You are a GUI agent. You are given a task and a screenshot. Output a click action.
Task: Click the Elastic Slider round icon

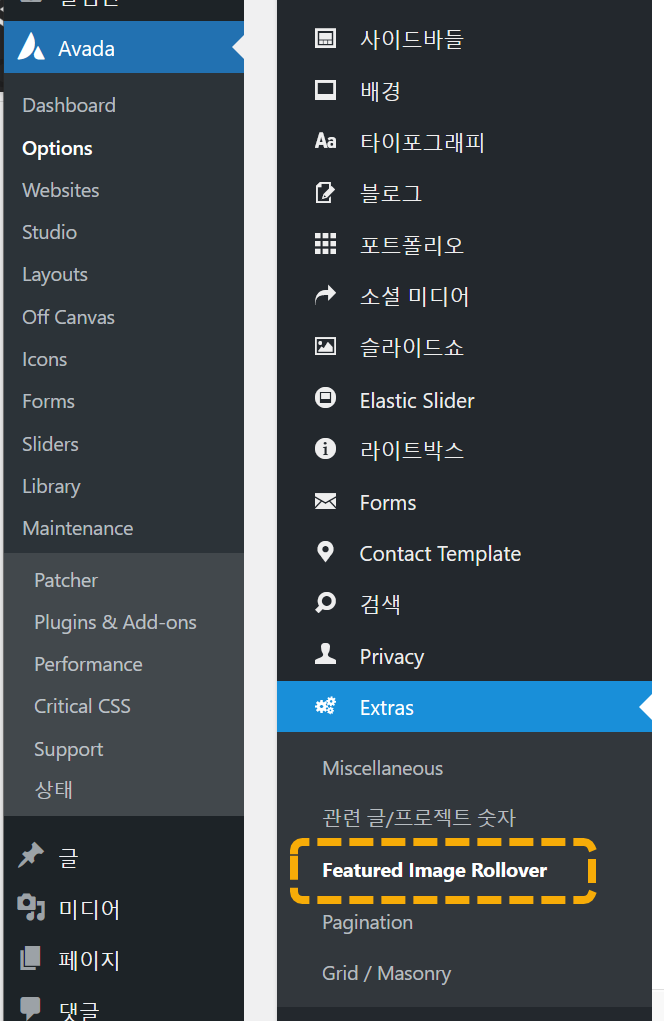pos(325,397)
